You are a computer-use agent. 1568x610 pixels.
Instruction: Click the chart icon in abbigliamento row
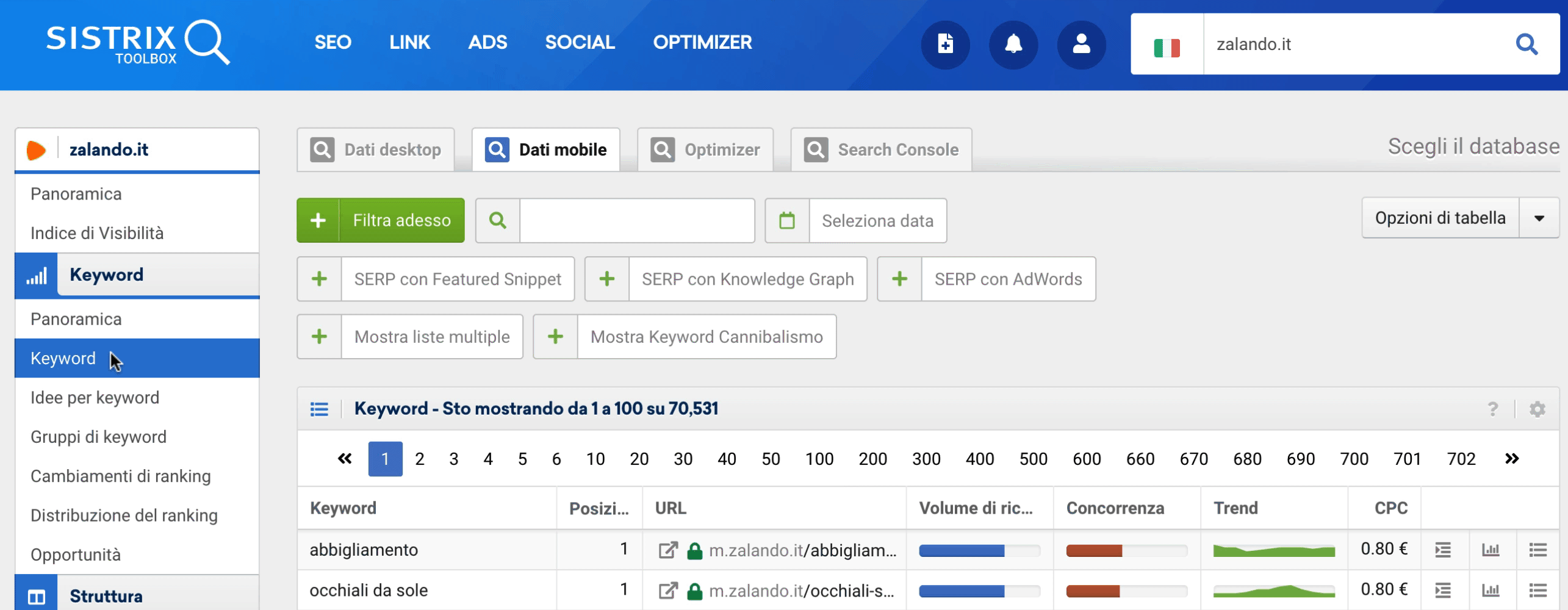coord(1491,550)
